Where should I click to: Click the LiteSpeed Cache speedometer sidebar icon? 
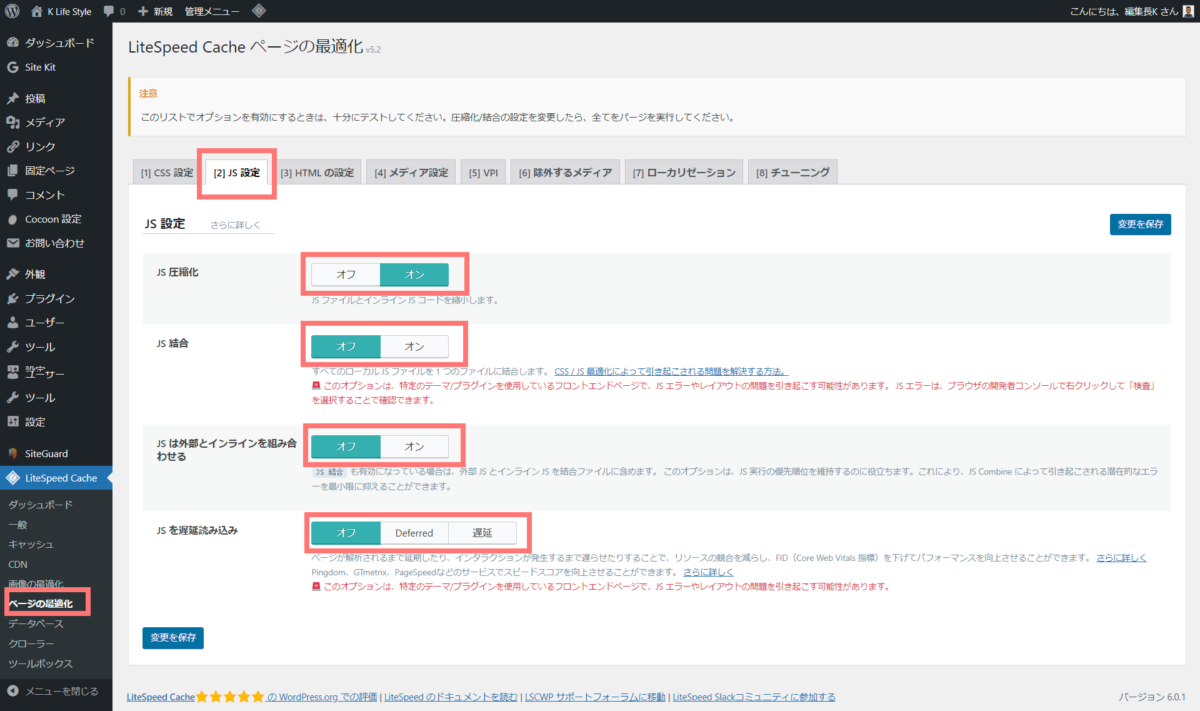coord(12,478)
